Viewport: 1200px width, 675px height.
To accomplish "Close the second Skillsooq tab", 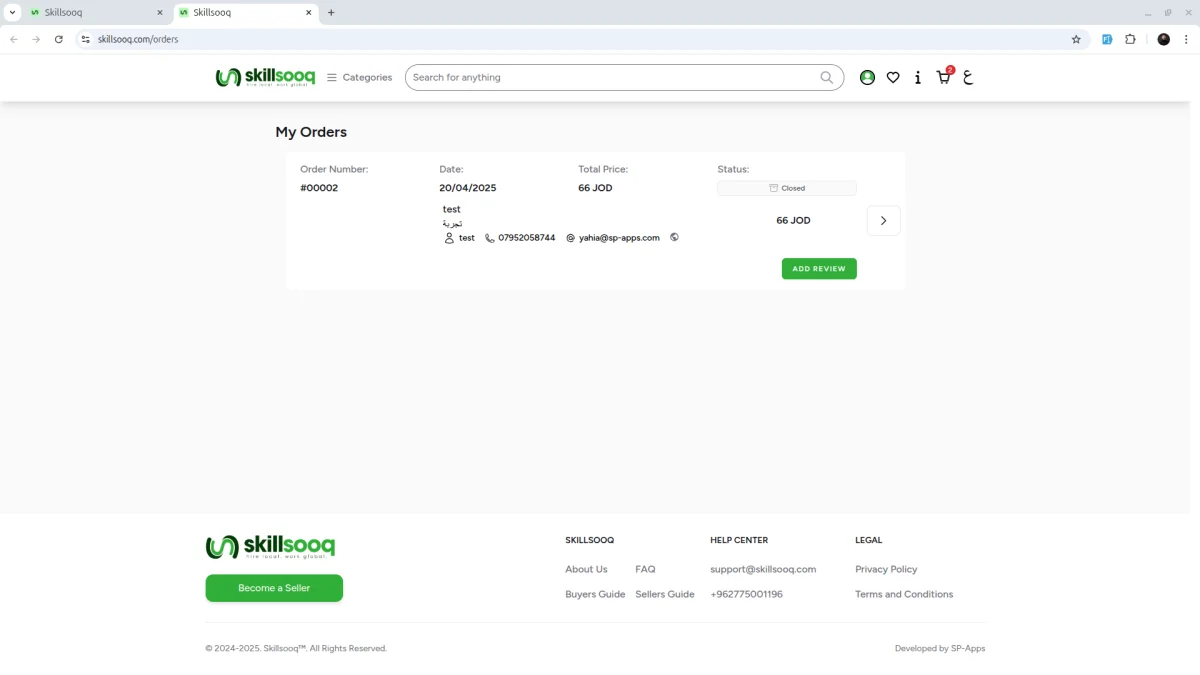I will click(x=310, y=13).
